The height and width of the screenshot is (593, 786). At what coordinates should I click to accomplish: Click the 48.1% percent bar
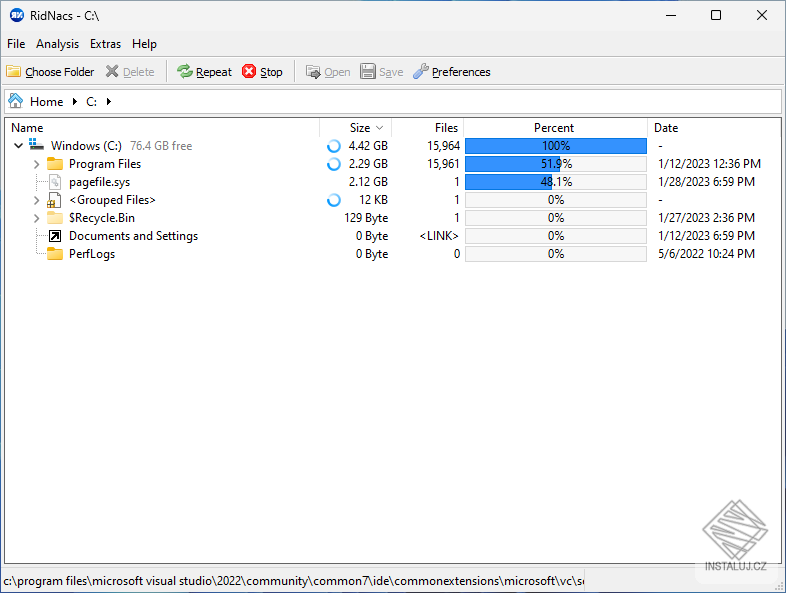pyautogui.click(x=556, y=182)
